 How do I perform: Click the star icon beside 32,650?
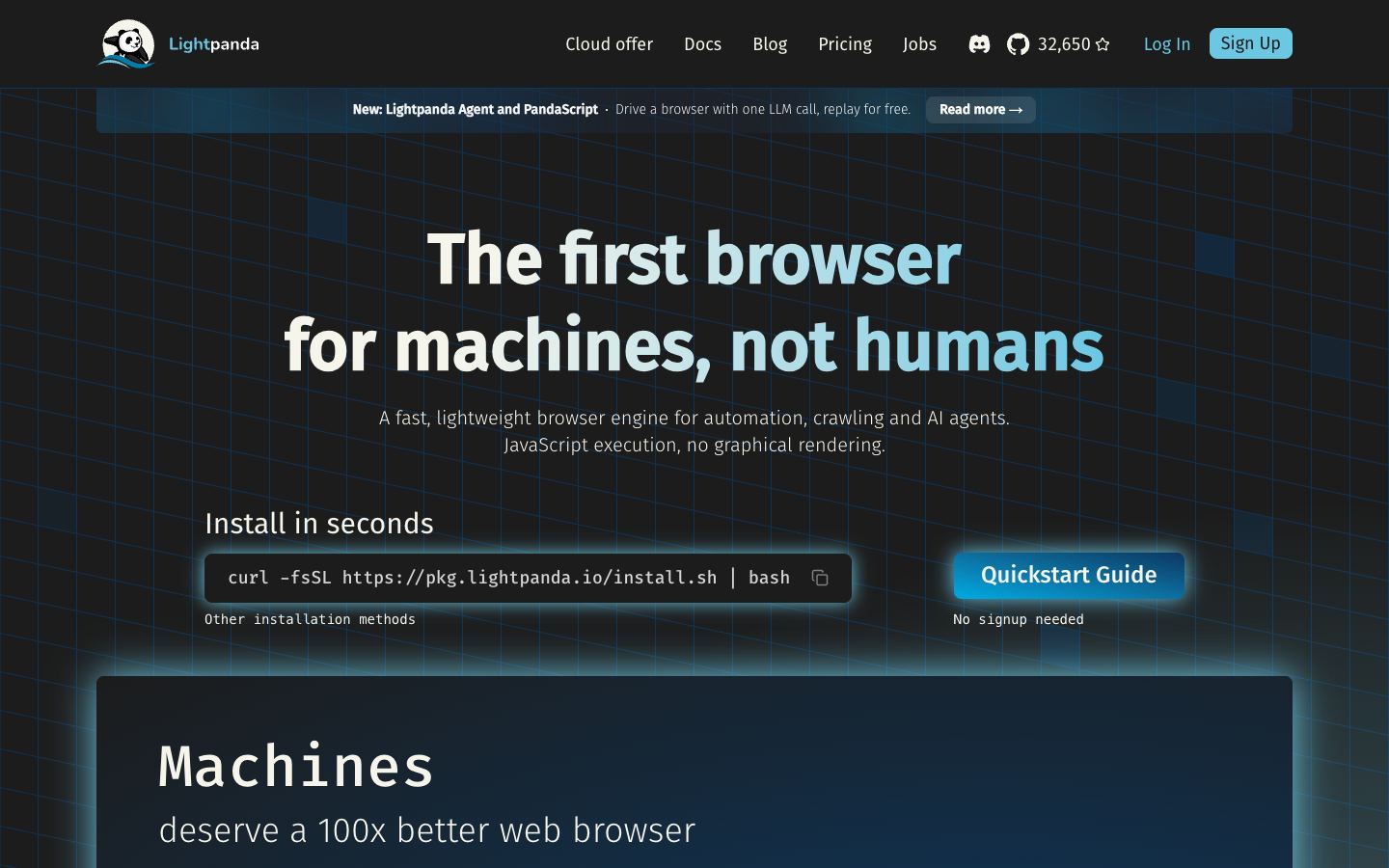click(1103, 44)
